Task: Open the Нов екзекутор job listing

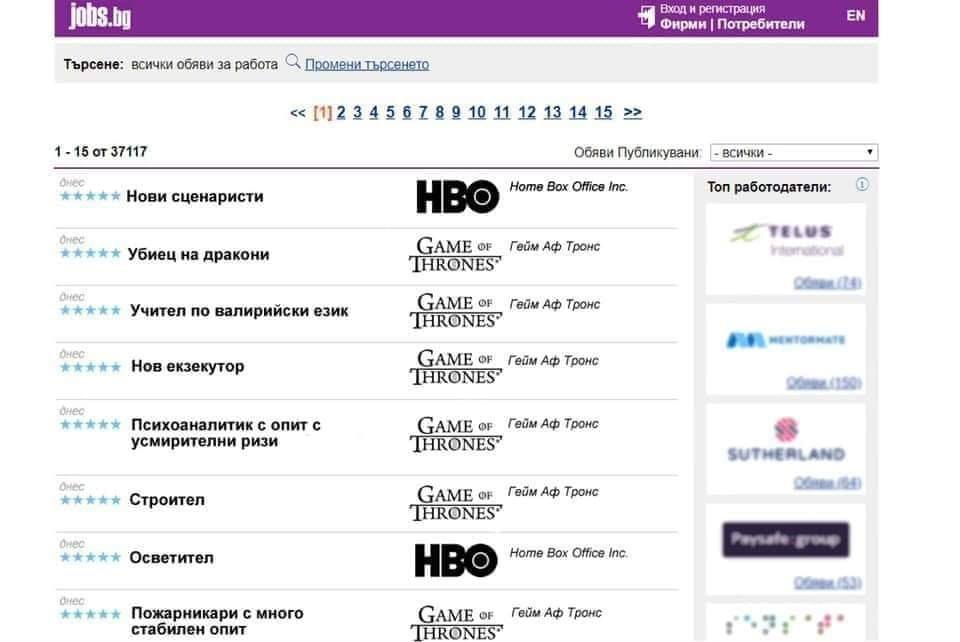Action: 187,366
